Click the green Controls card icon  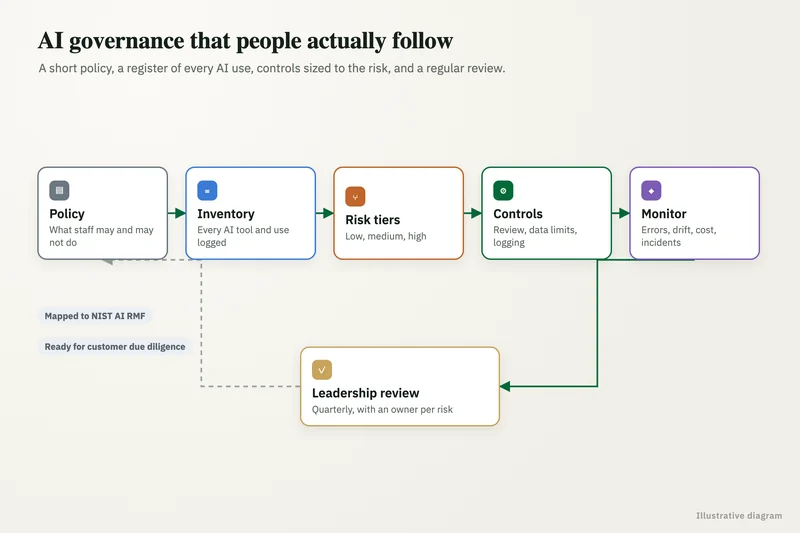pyautogui.click(x=503, y=190)
